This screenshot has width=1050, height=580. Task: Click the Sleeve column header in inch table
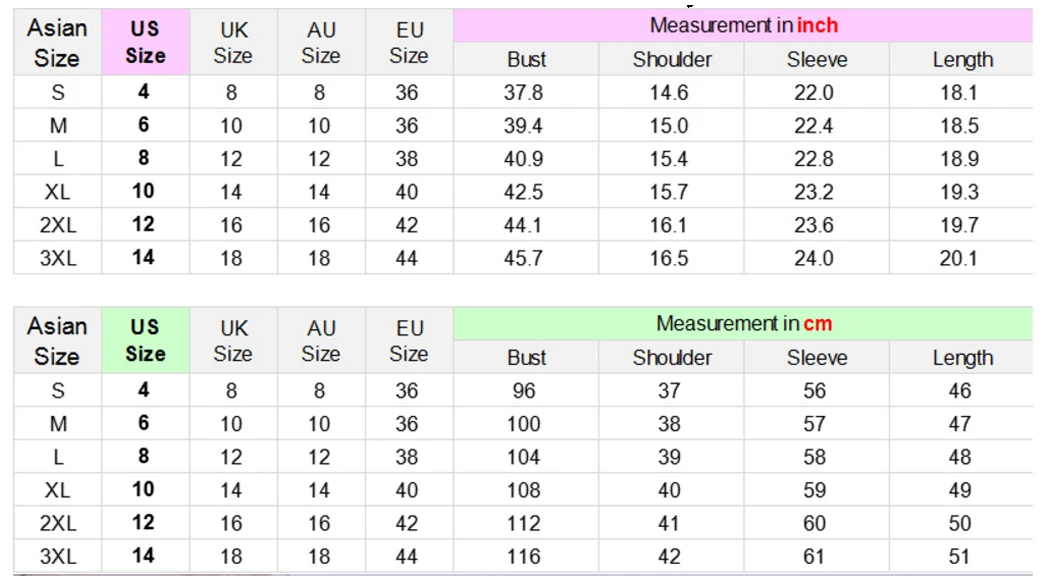coord(817,60)
